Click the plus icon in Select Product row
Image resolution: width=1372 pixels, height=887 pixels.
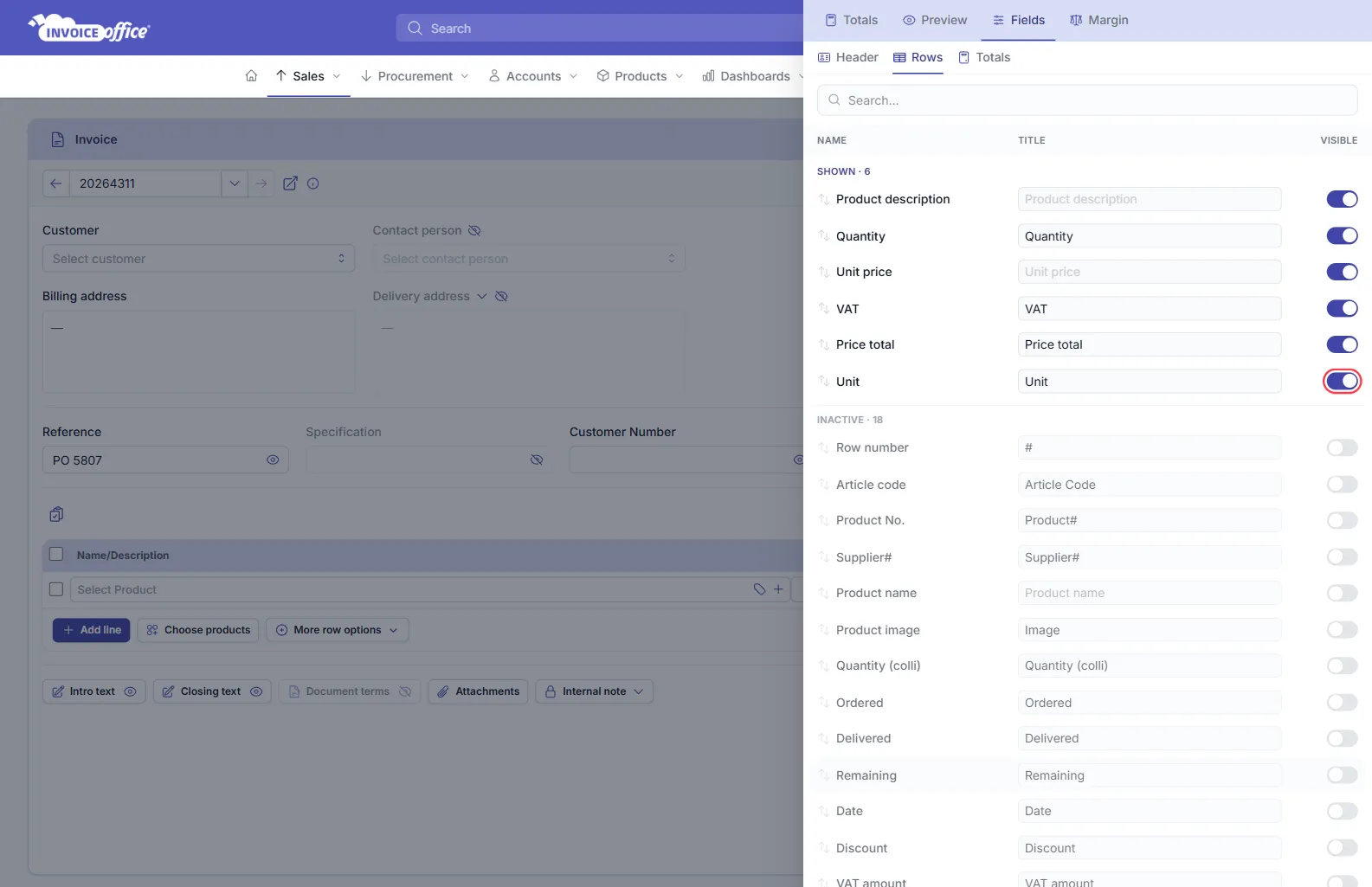(x=778, y=589)
